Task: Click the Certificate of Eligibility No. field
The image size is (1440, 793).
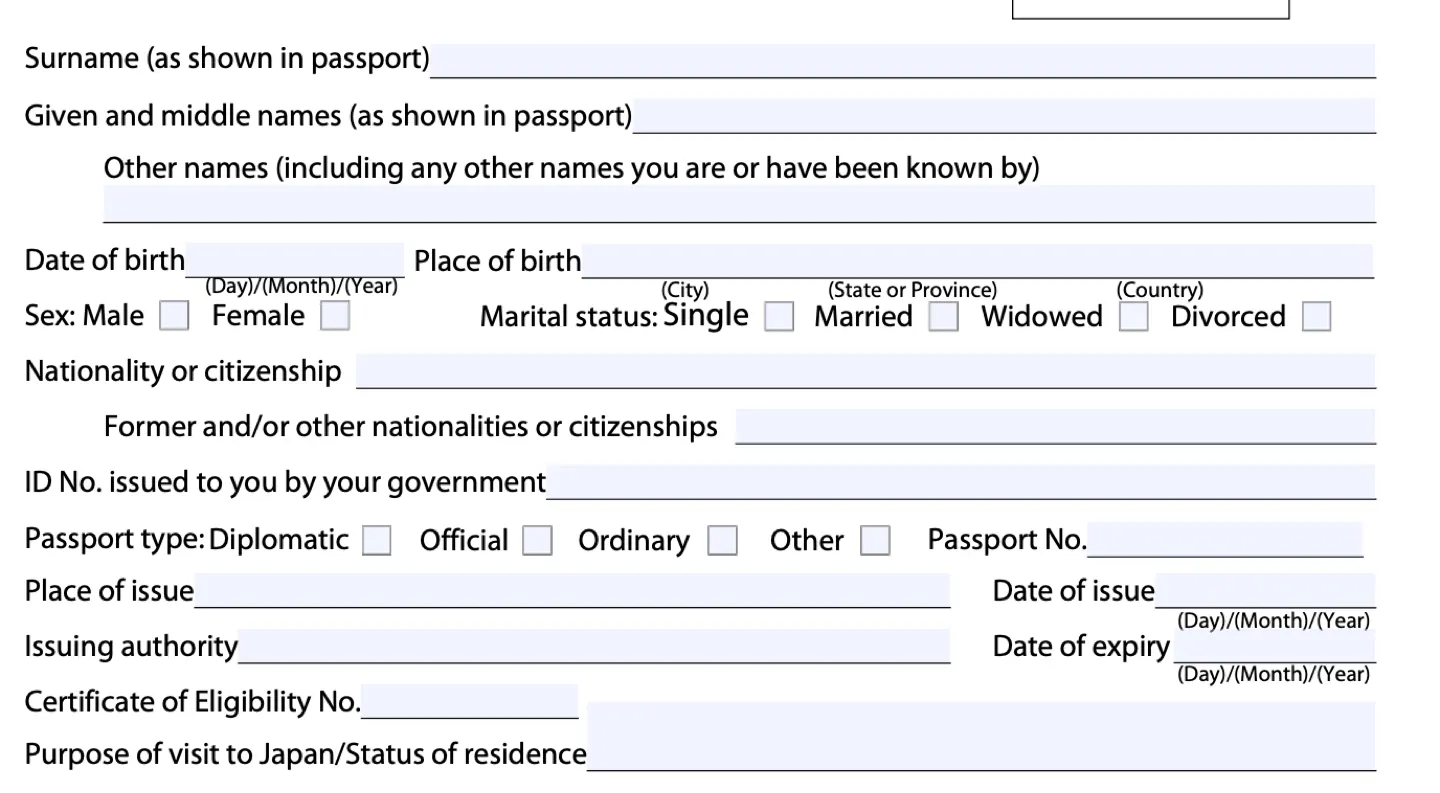Action: [470, 702]
